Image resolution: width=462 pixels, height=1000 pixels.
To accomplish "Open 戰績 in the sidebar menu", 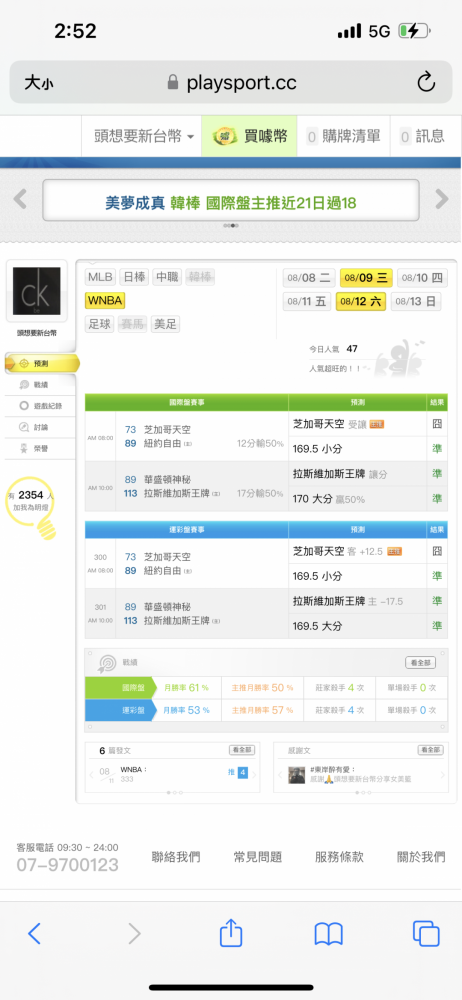I will click(40, 385).
